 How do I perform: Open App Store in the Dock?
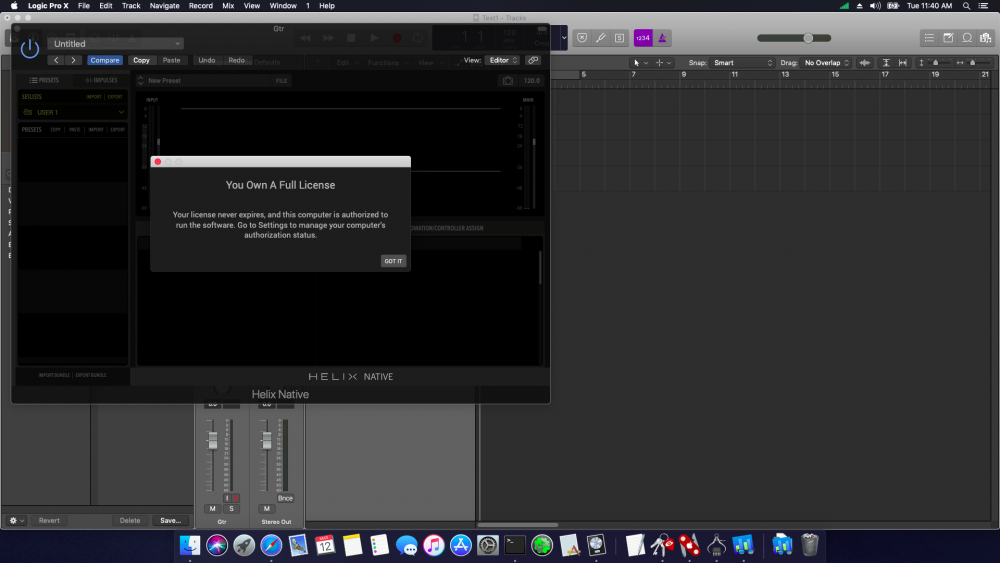[460, 545]
